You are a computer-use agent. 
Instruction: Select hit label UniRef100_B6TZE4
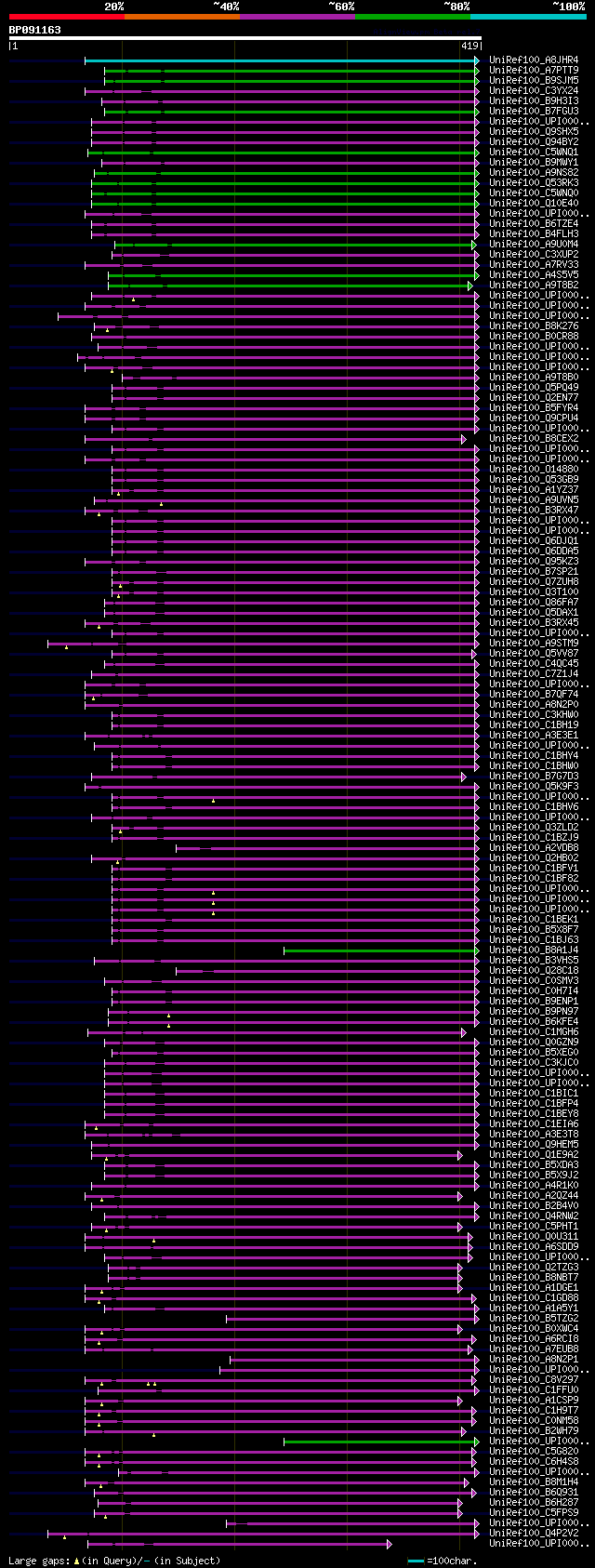pos(534,224)
